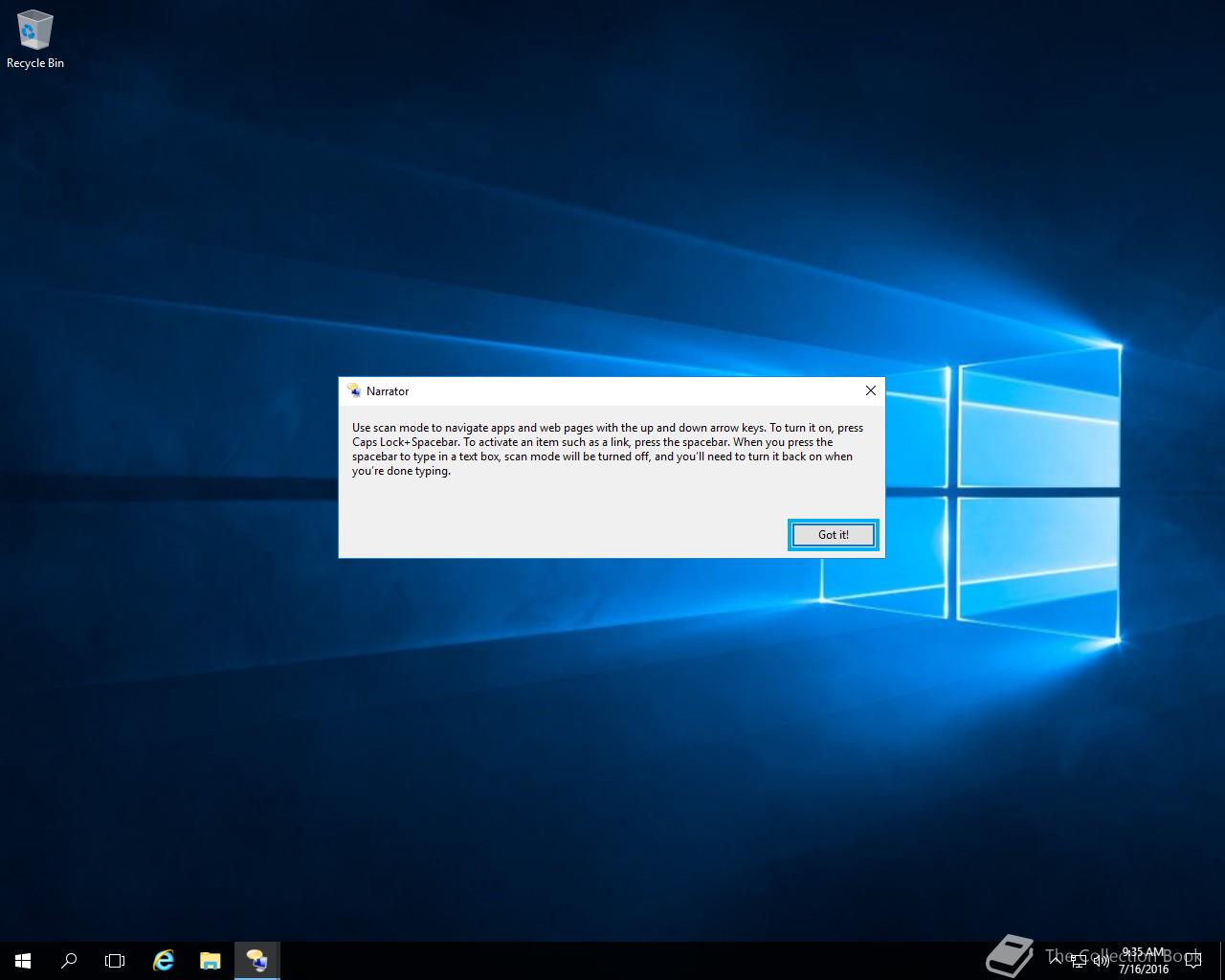This screenshot has width=1225, height=980.
Task: Click the Got it! button
Action: point(833,535)
